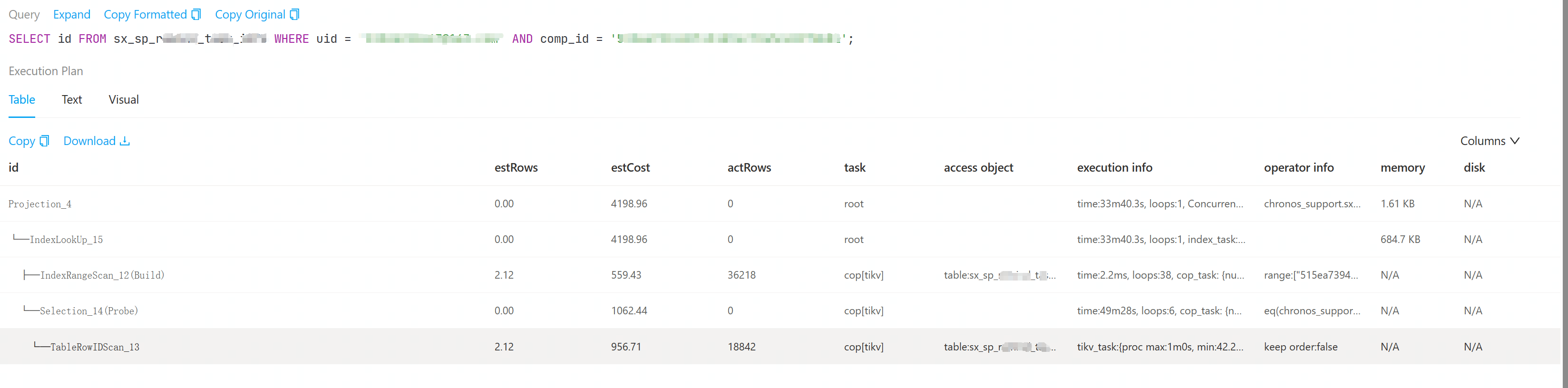Click the clipboard icon beside Copy Original

(294, 15)
